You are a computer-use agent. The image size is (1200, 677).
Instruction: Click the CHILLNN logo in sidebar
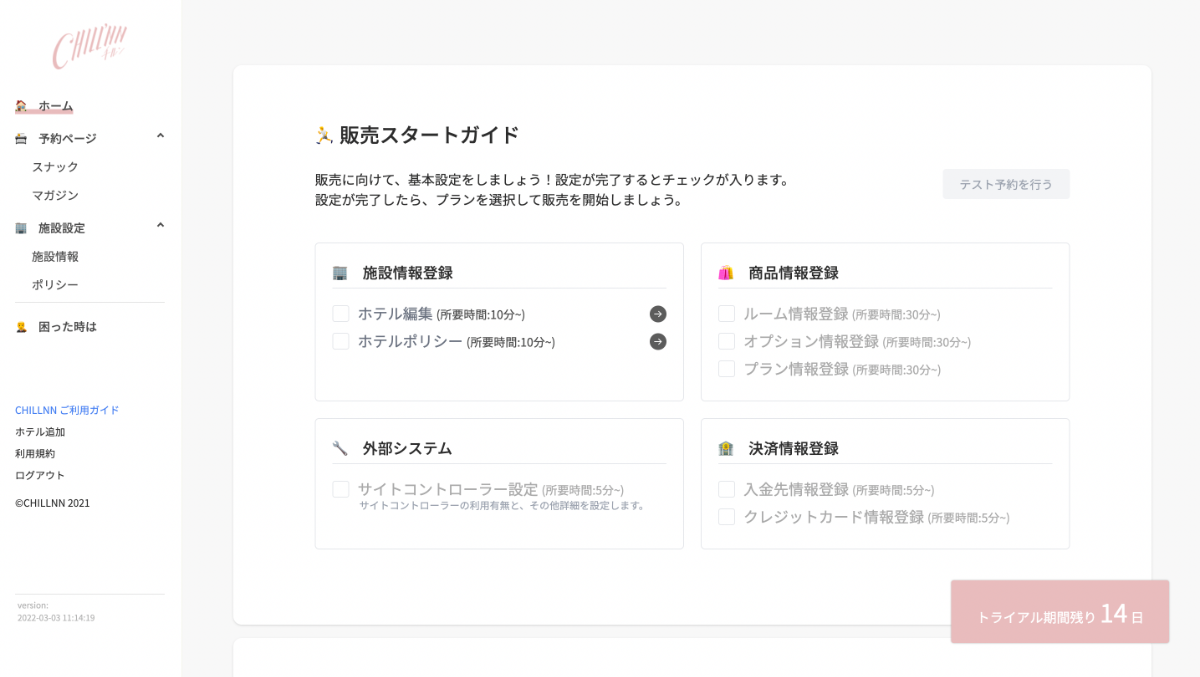[x=90, y=46]
